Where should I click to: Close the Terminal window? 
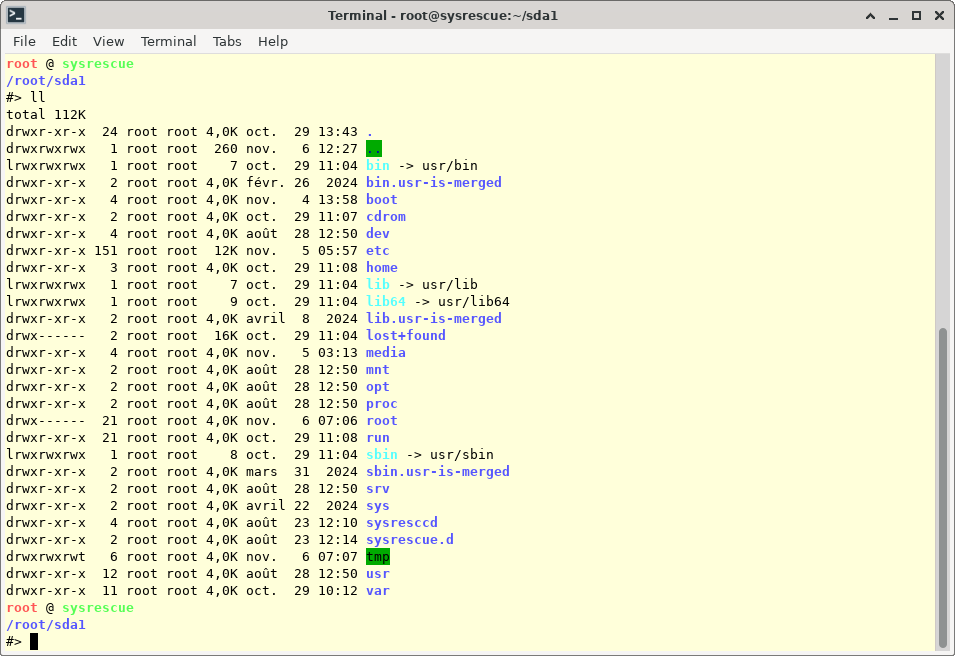point(937,15)
